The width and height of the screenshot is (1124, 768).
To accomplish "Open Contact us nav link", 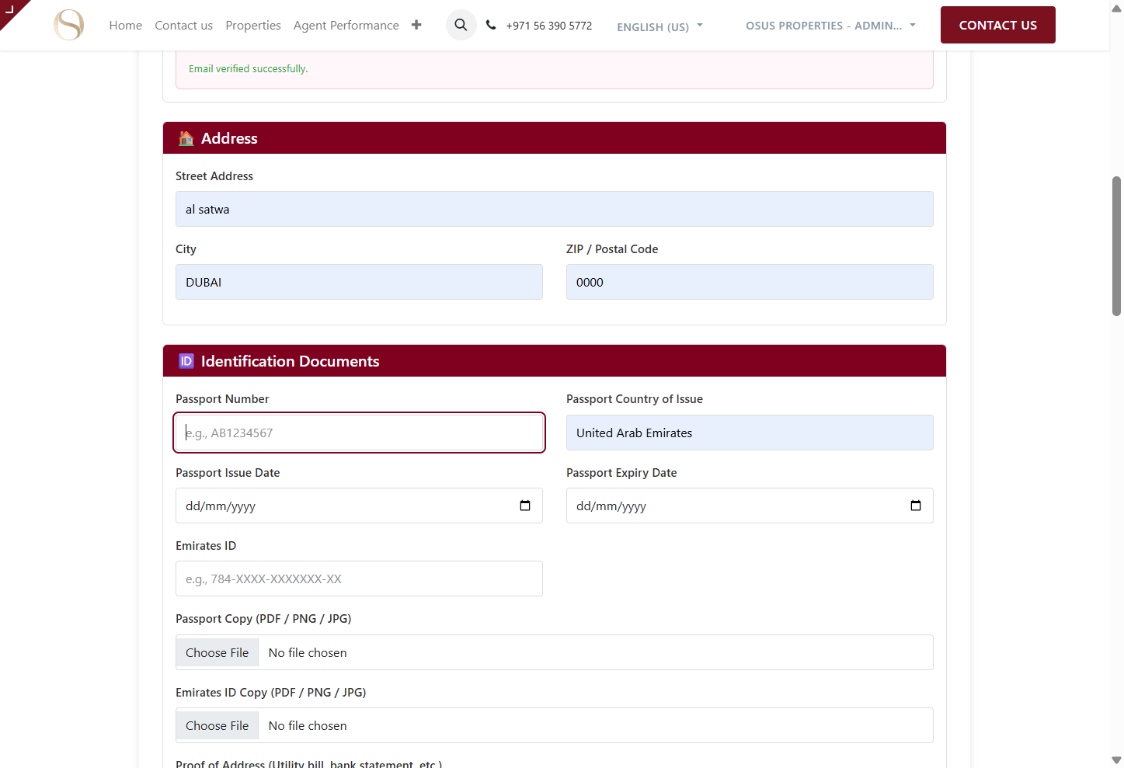I will 184,25.
